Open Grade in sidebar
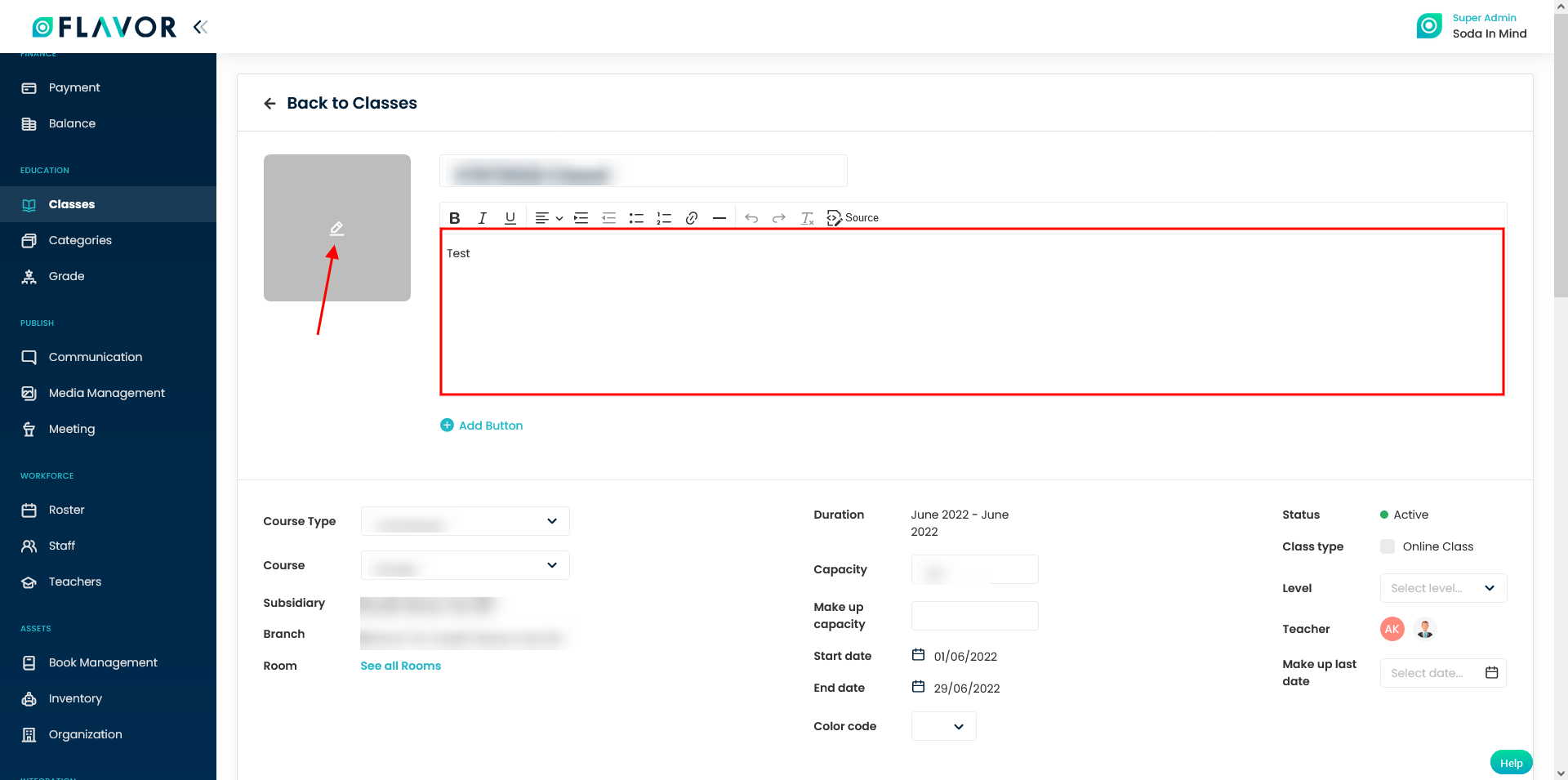 [108, 276]
